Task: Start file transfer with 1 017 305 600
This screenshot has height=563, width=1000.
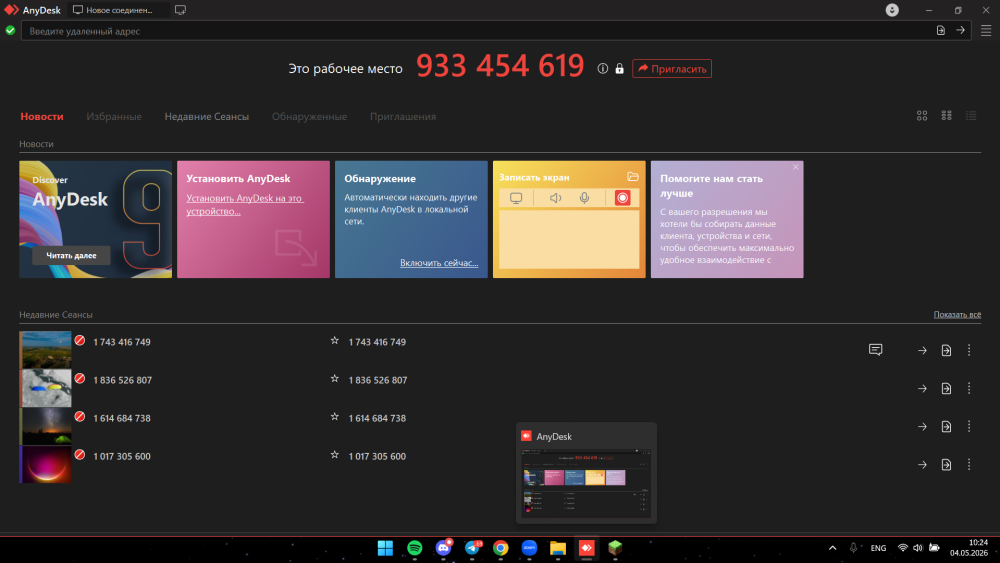Action: (x=946, y=465)
